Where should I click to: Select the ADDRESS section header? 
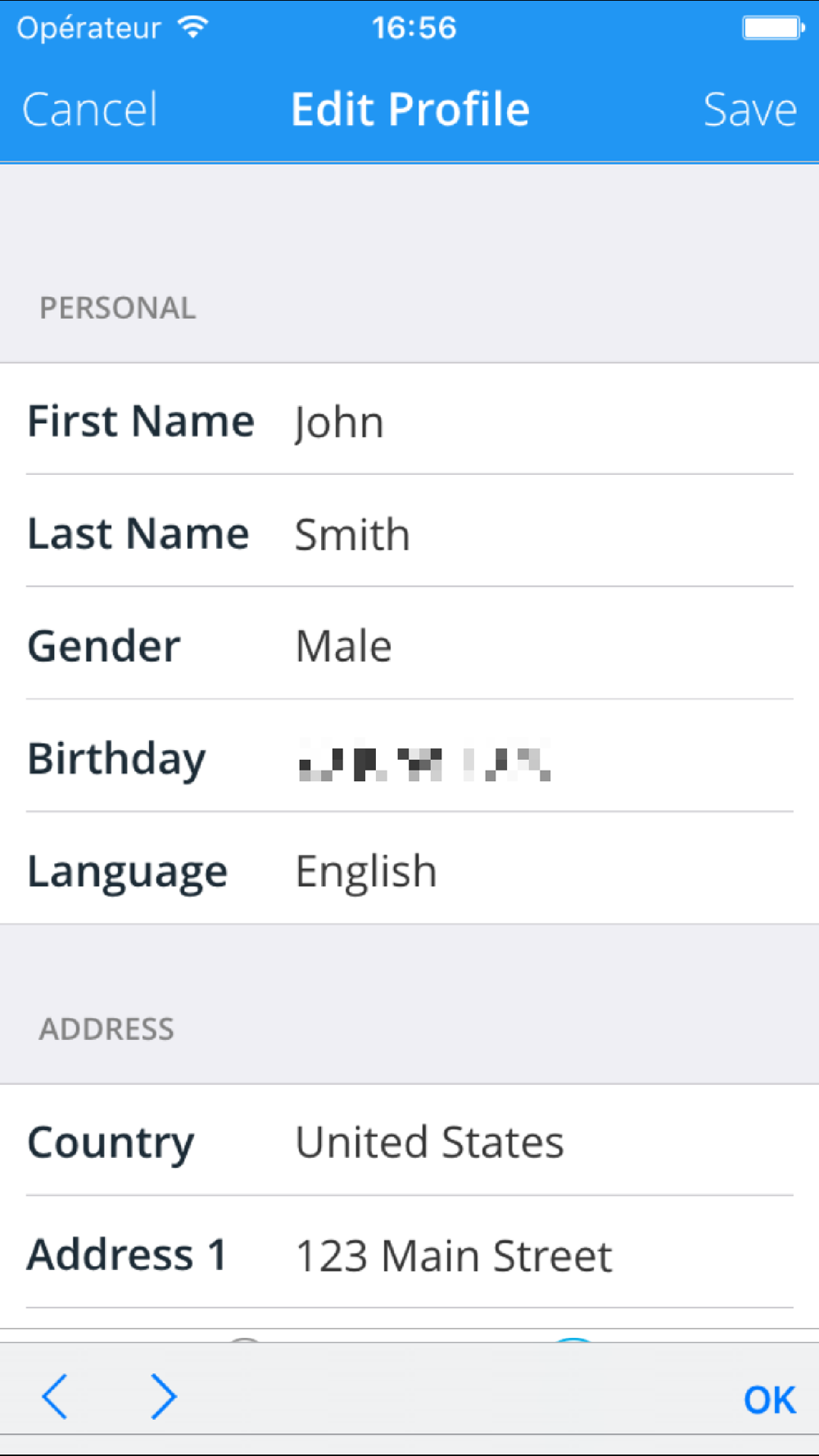click(x=106, y=1029)
